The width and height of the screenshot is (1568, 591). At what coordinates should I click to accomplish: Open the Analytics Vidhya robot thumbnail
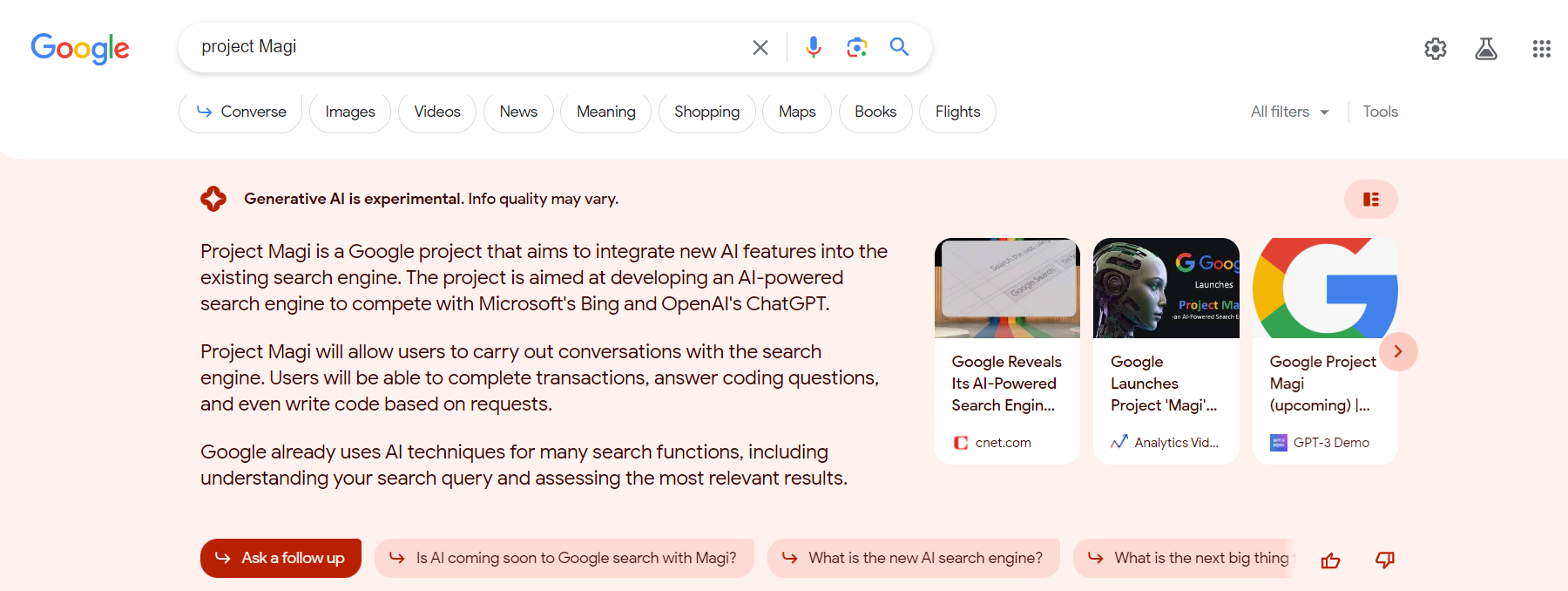(x=1166, y=288)
